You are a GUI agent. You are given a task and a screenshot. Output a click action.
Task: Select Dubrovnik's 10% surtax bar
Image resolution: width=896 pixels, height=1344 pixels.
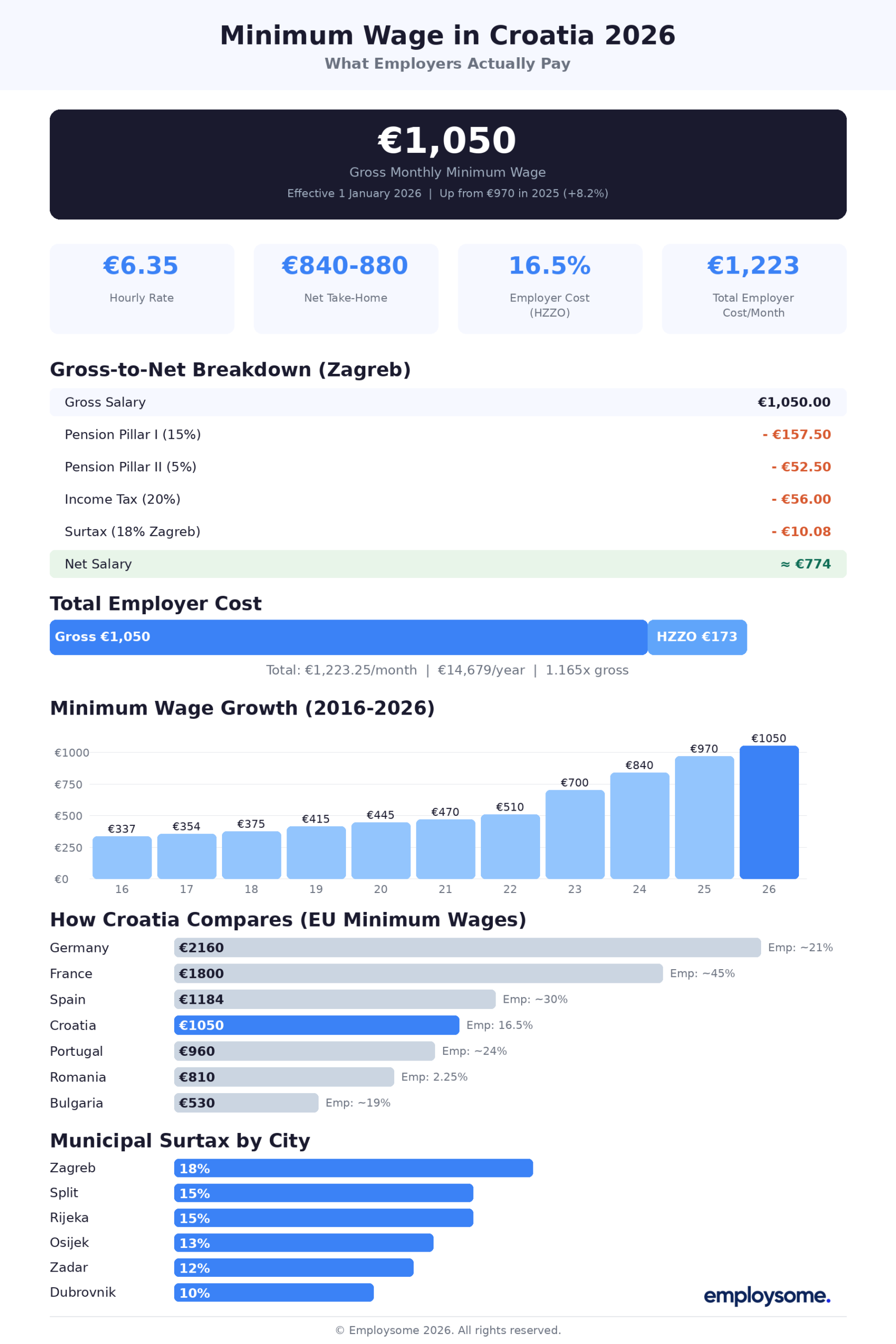(273, 1293)
